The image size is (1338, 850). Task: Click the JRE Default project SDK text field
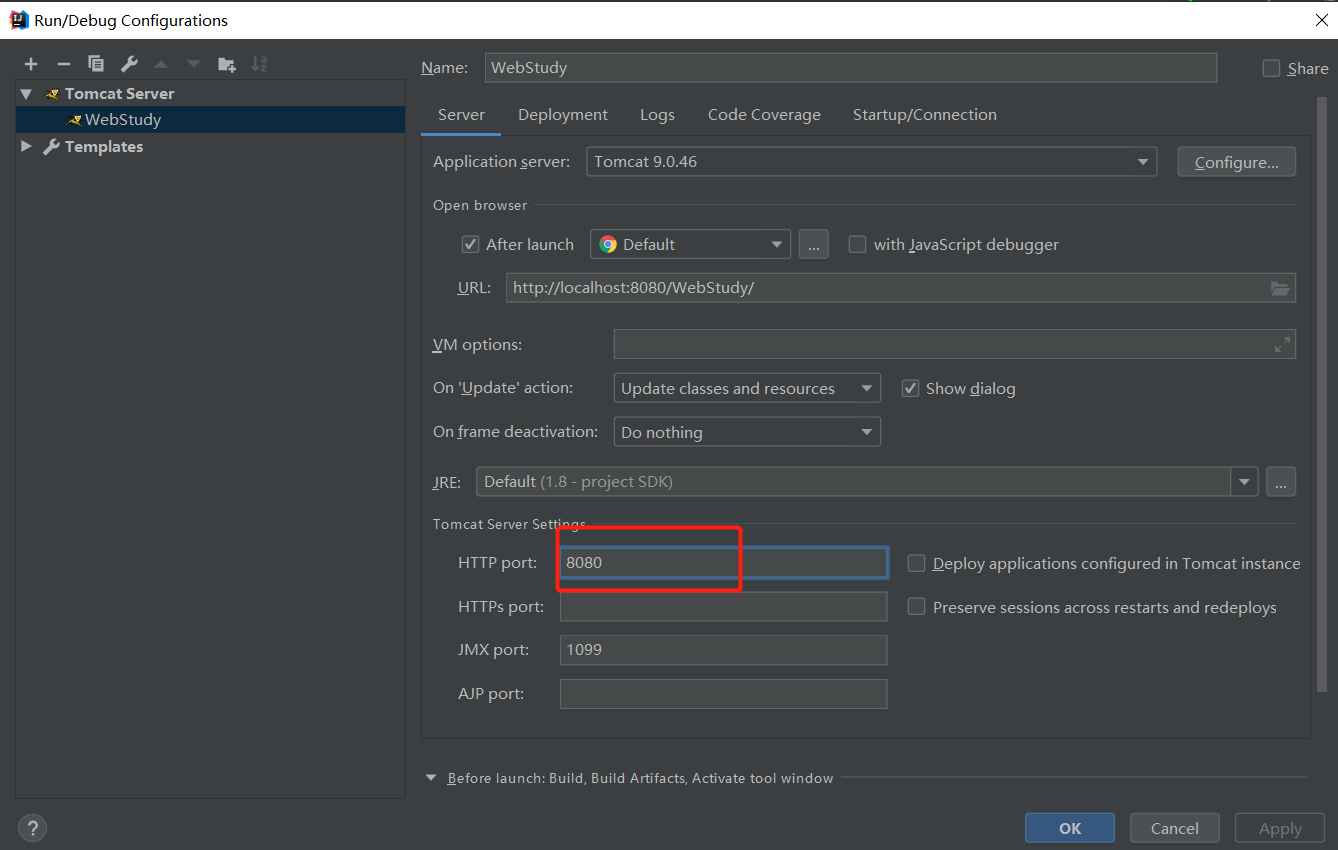[853, 481]
